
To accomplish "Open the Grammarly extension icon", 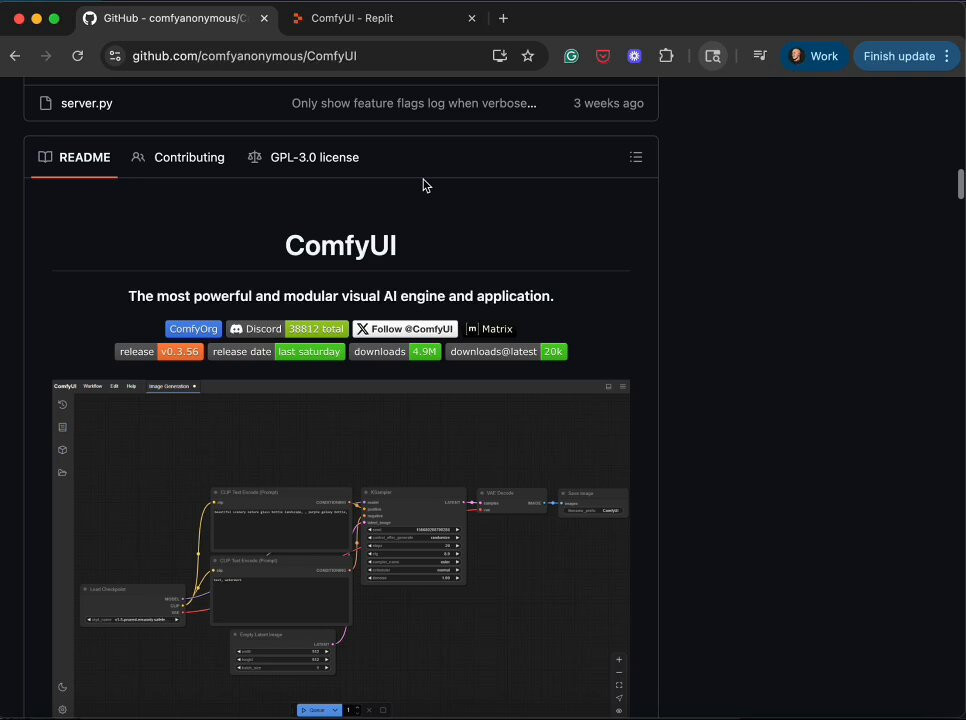I will tap(571, 56).
